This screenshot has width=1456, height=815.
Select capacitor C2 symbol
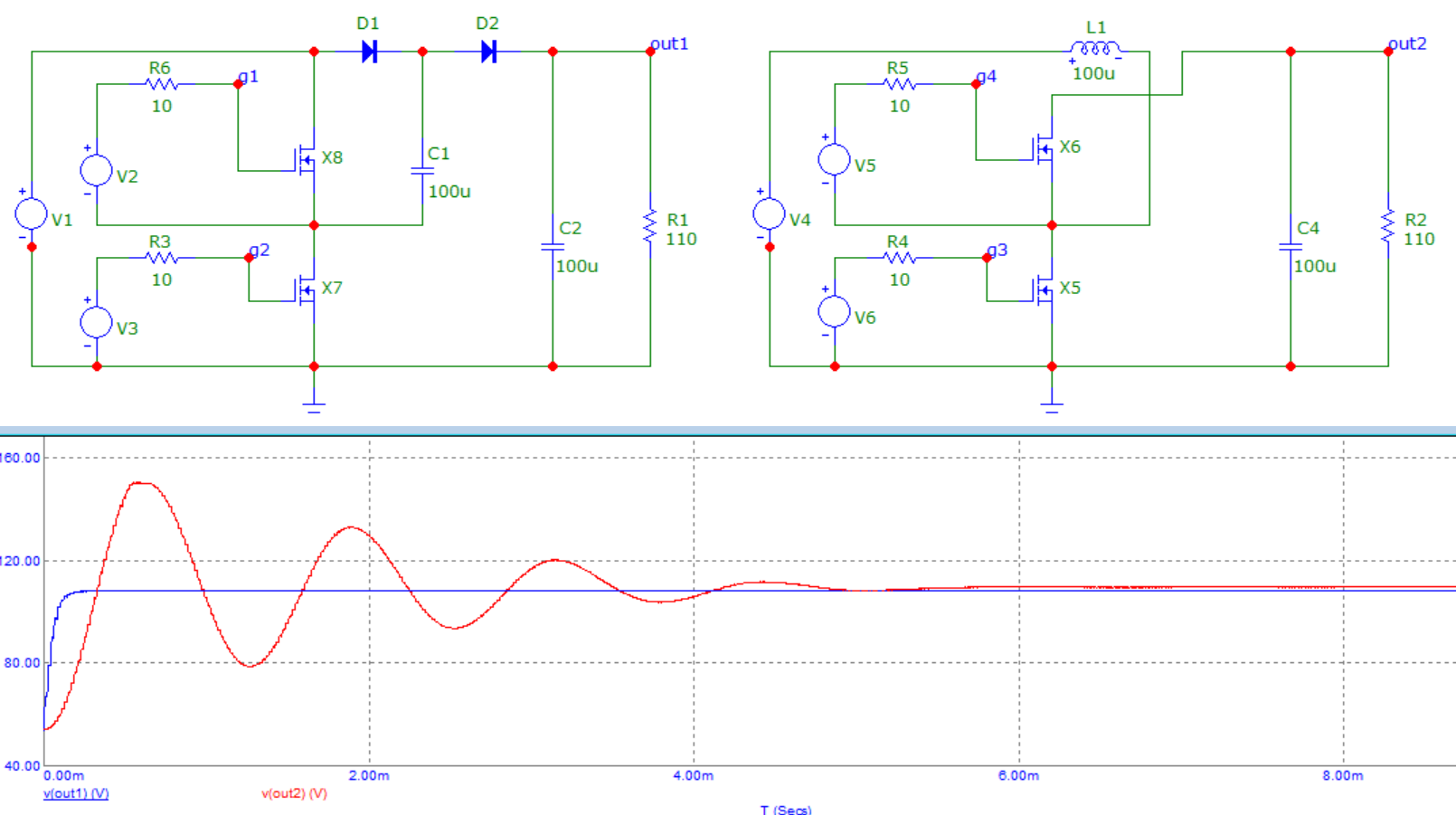[x=553, y=246]
